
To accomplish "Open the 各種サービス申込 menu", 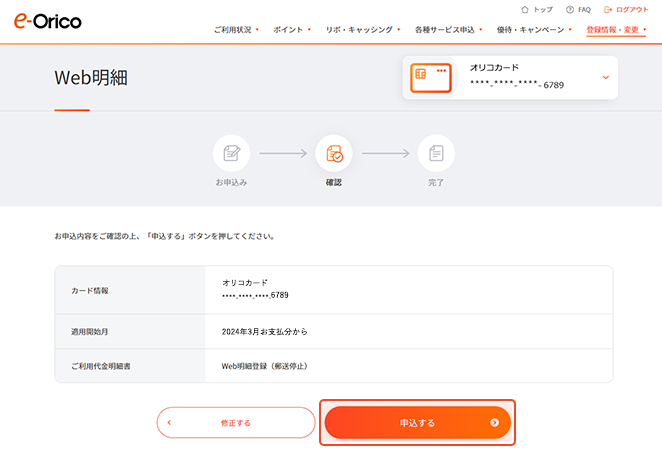I will [x=448, y=30].
